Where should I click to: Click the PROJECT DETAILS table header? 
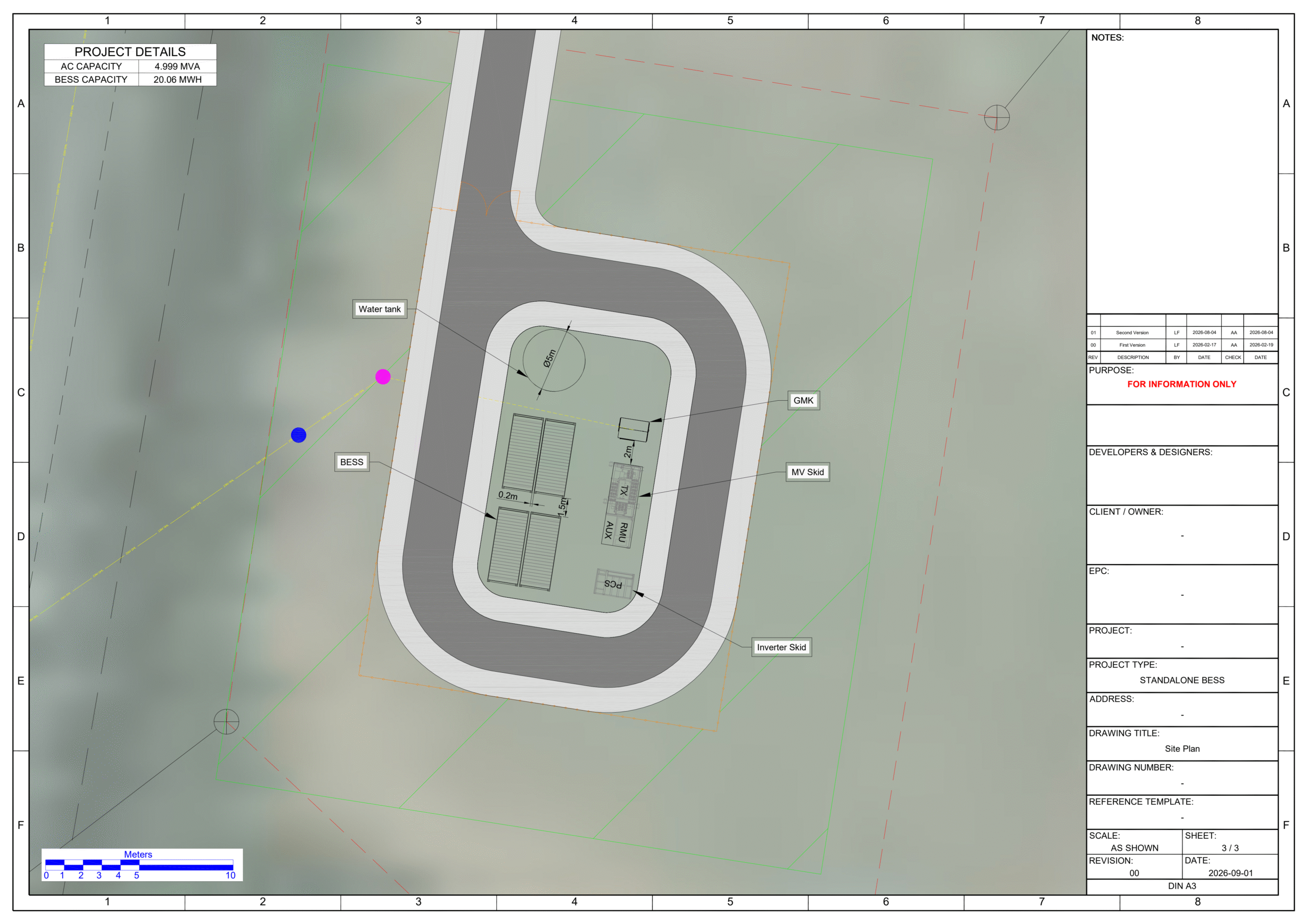point(130,52)
